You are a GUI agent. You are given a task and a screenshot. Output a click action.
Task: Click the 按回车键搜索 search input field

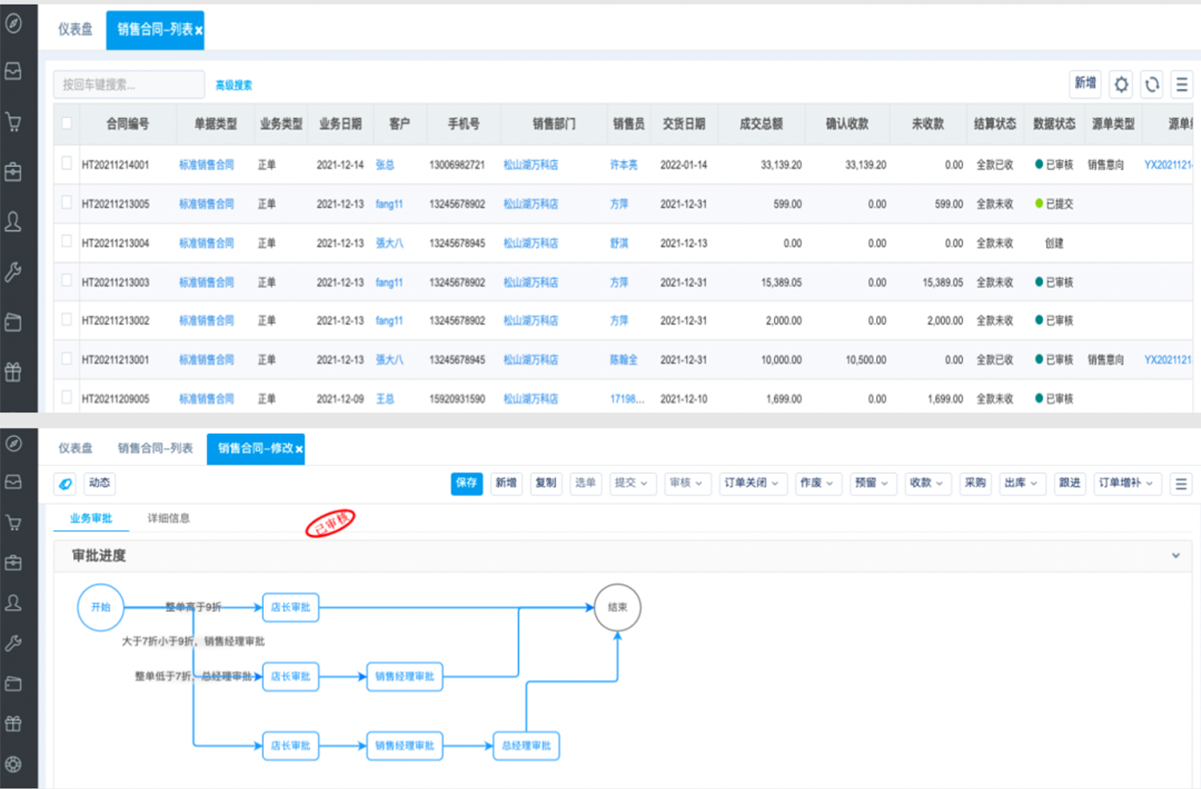pyautogui.click(x=129, y=85)
